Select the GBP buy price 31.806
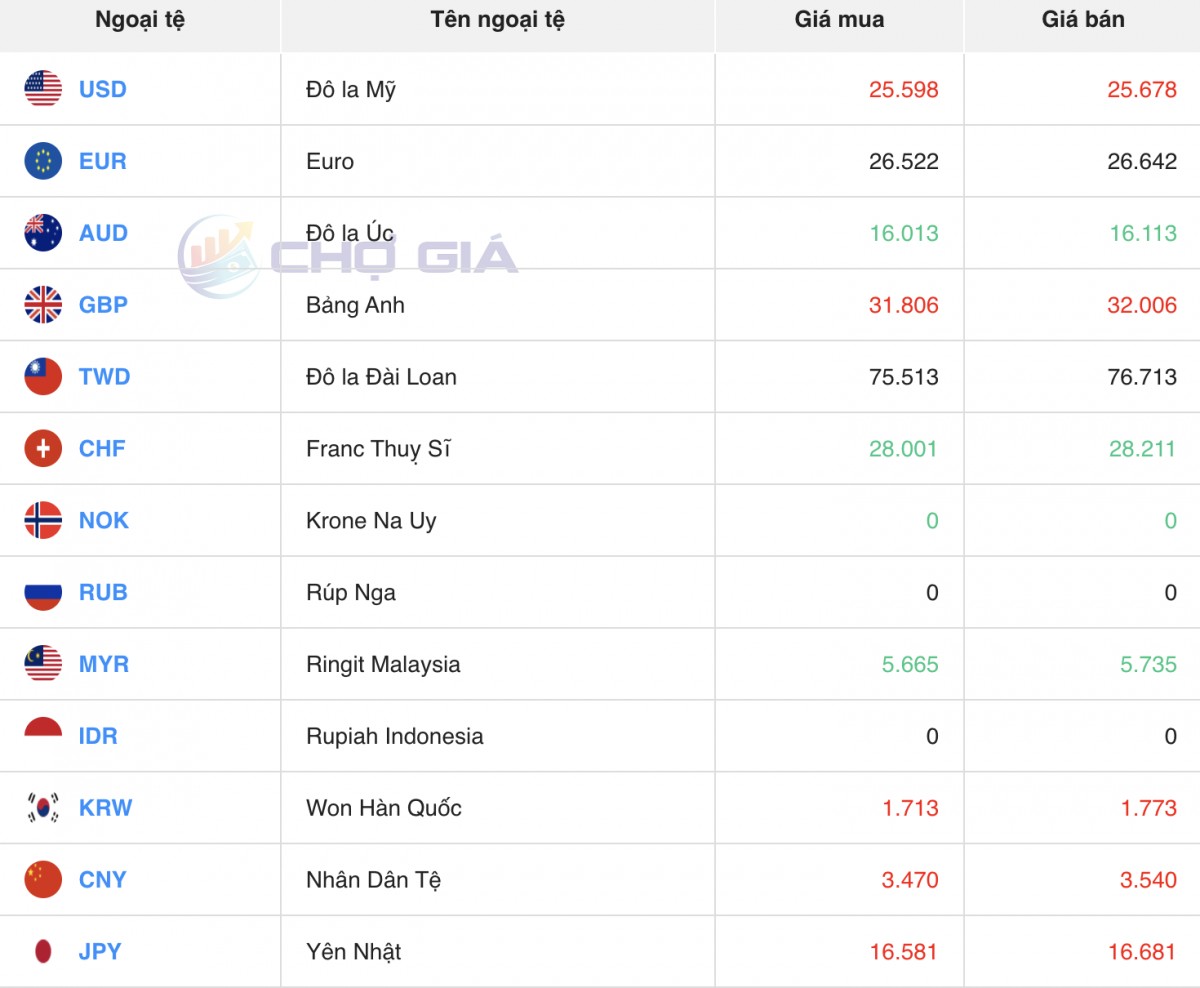1200x988 pixels. click(903, 305)
